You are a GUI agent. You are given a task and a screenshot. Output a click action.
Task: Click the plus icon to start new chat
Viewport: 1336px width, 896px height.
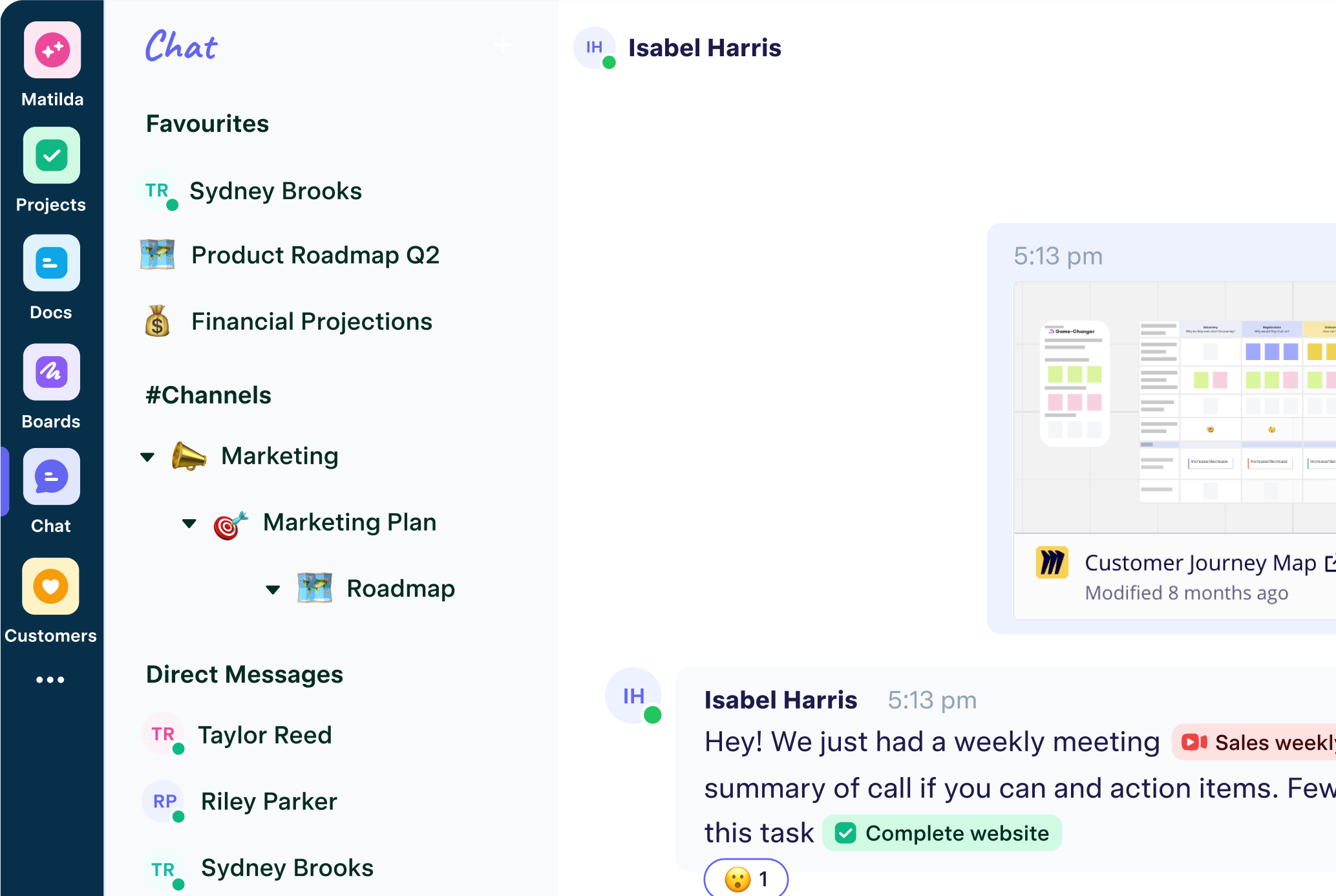(502, 45)
